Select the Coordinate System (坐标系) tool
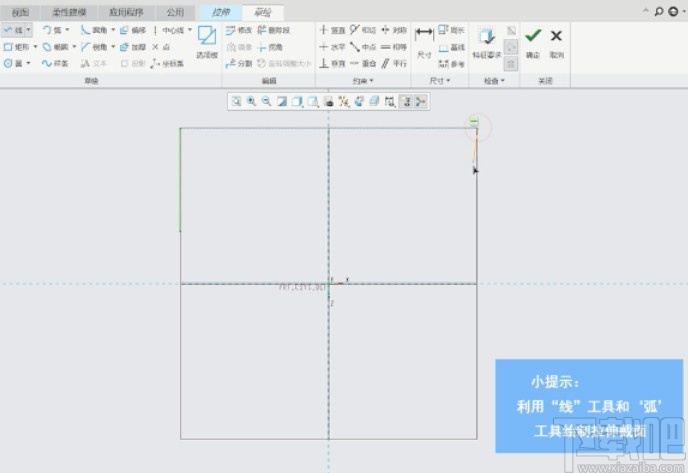Screen dimensions: 688x473 (167, 64)
